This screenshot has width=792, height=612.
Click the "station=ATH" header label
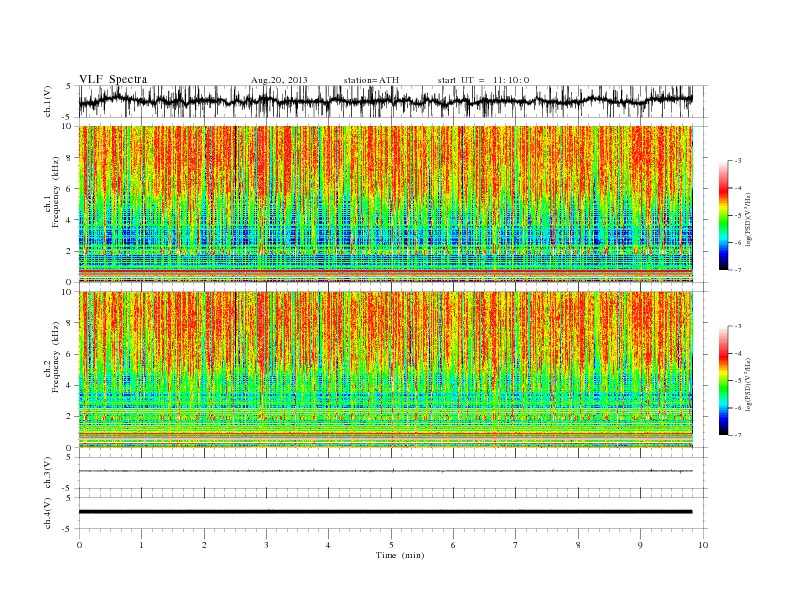[371, 80]
